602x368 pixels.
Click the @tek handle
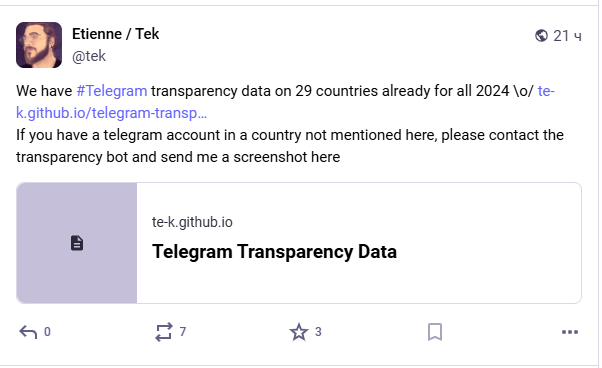[x=89, y=56]
